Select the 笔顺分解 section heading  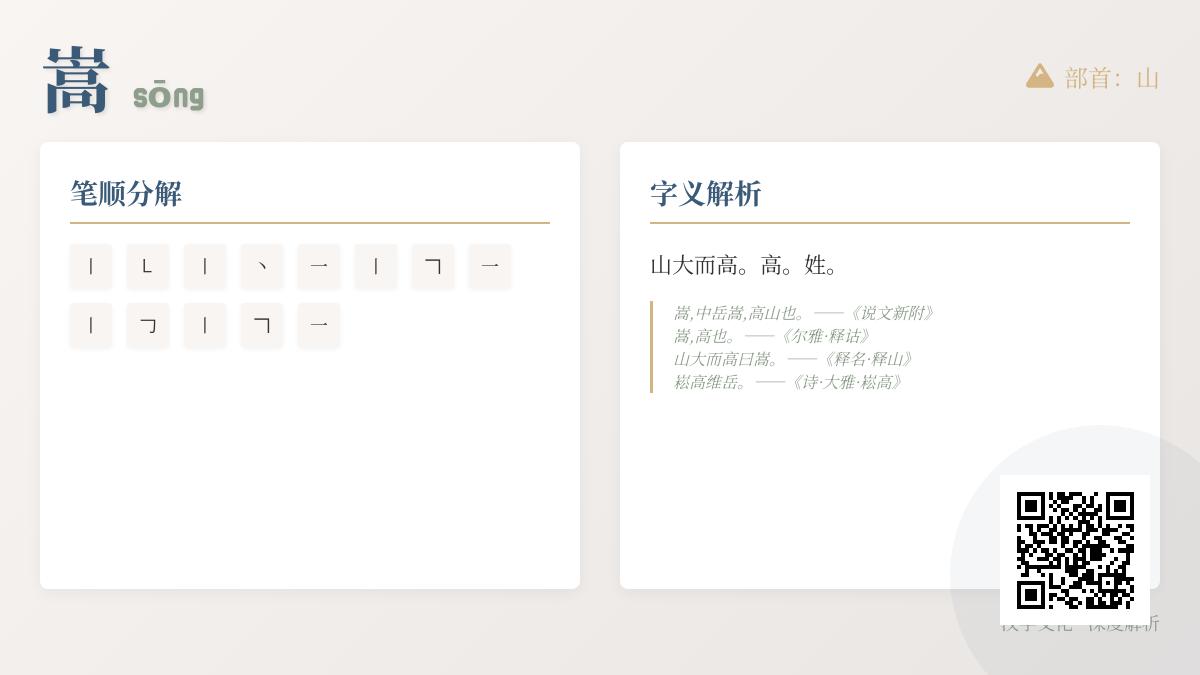pyautogui.click(x=126, y=193)
